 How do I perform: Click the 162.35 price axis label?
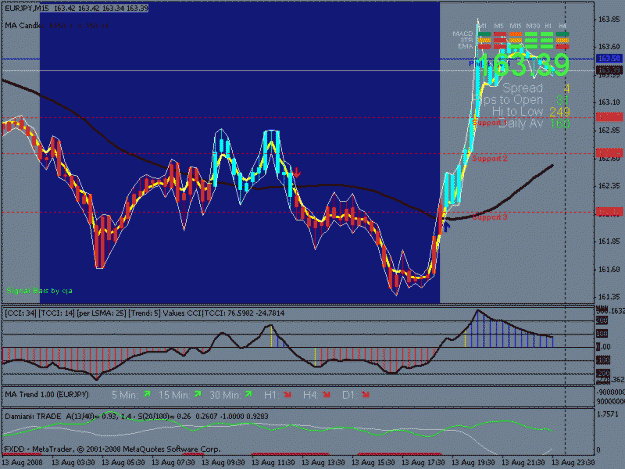[x=609, y=186]
